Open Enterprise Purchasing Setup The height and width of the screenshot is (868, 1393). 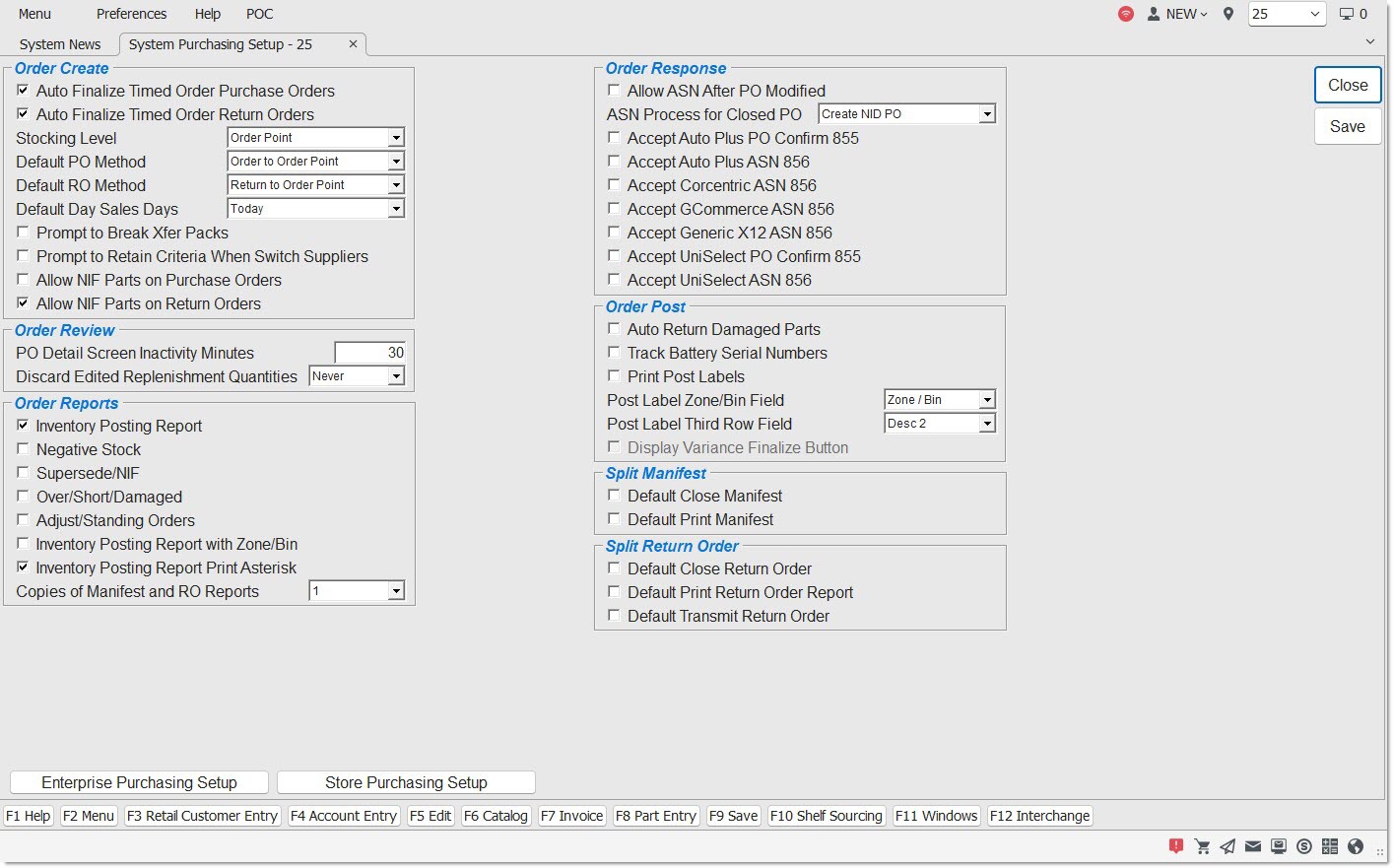click(x=139, y=782)
